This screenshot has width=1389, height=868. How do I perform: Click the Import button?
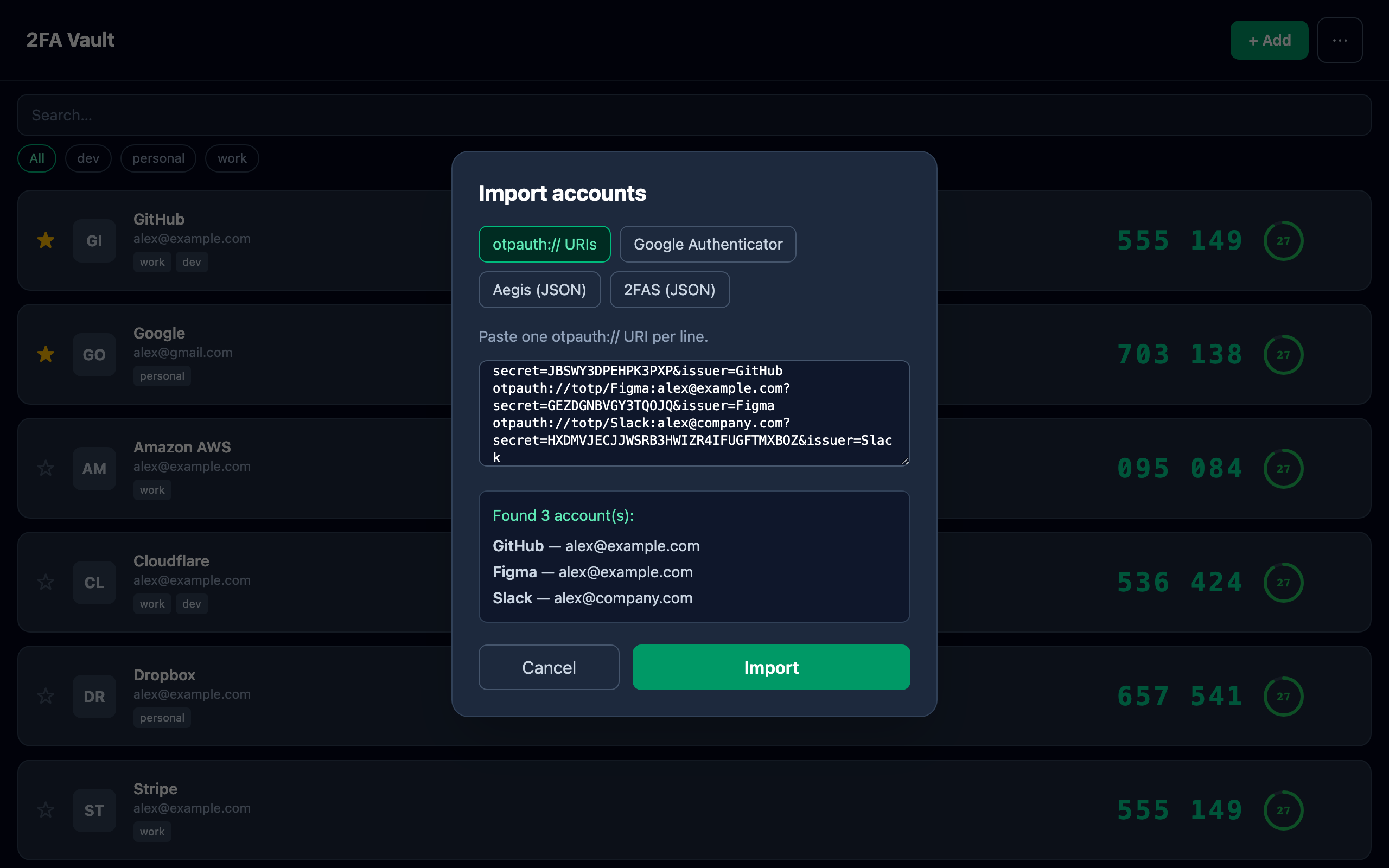(x=771, y=667)
